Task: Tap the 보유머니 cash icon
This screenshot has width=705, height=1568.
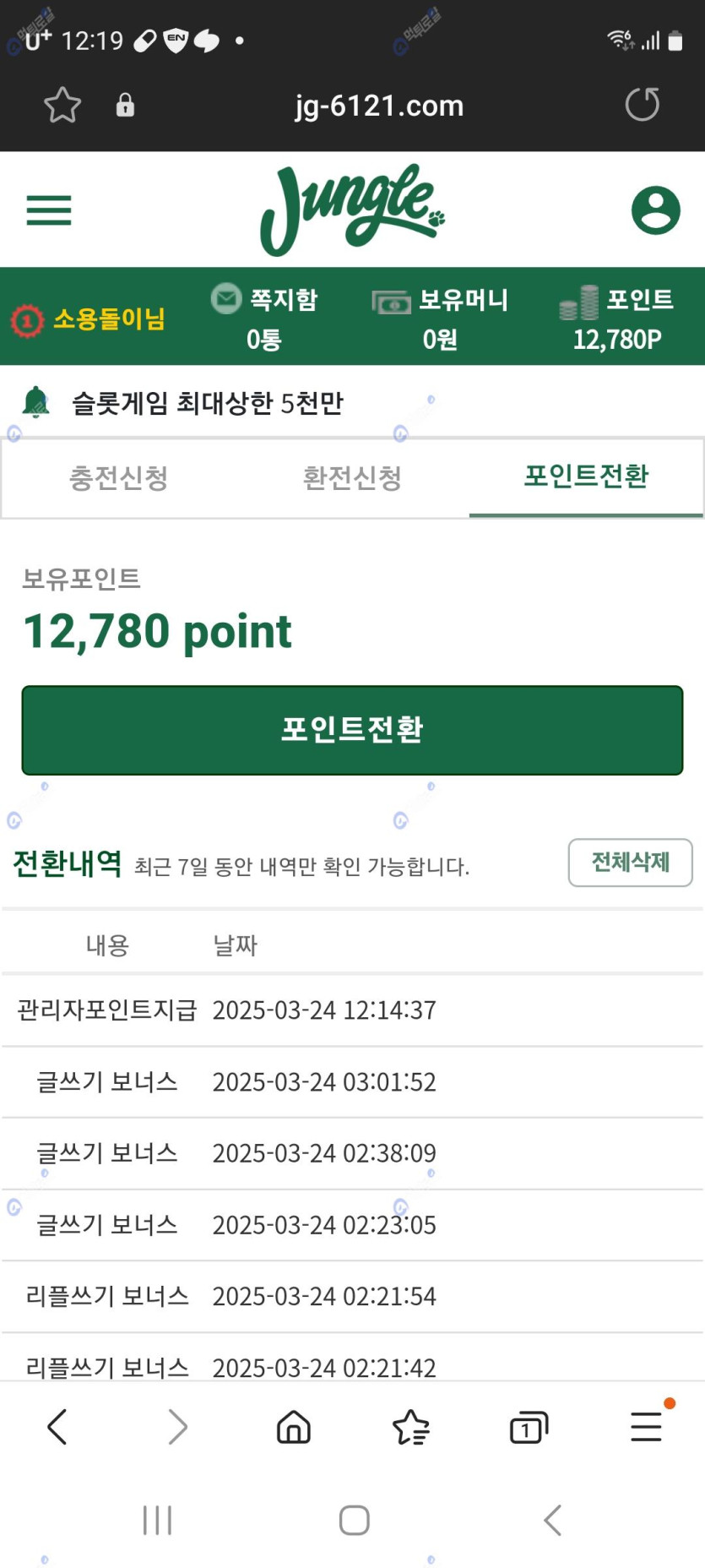Action: 392,302
